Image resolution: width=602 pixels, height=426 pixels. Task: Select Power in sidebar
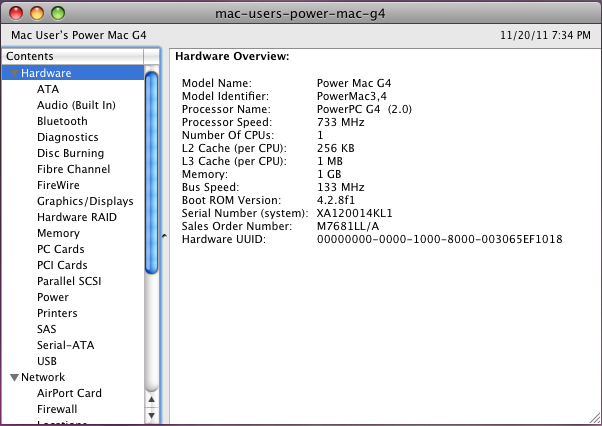[x=53, y=297]
